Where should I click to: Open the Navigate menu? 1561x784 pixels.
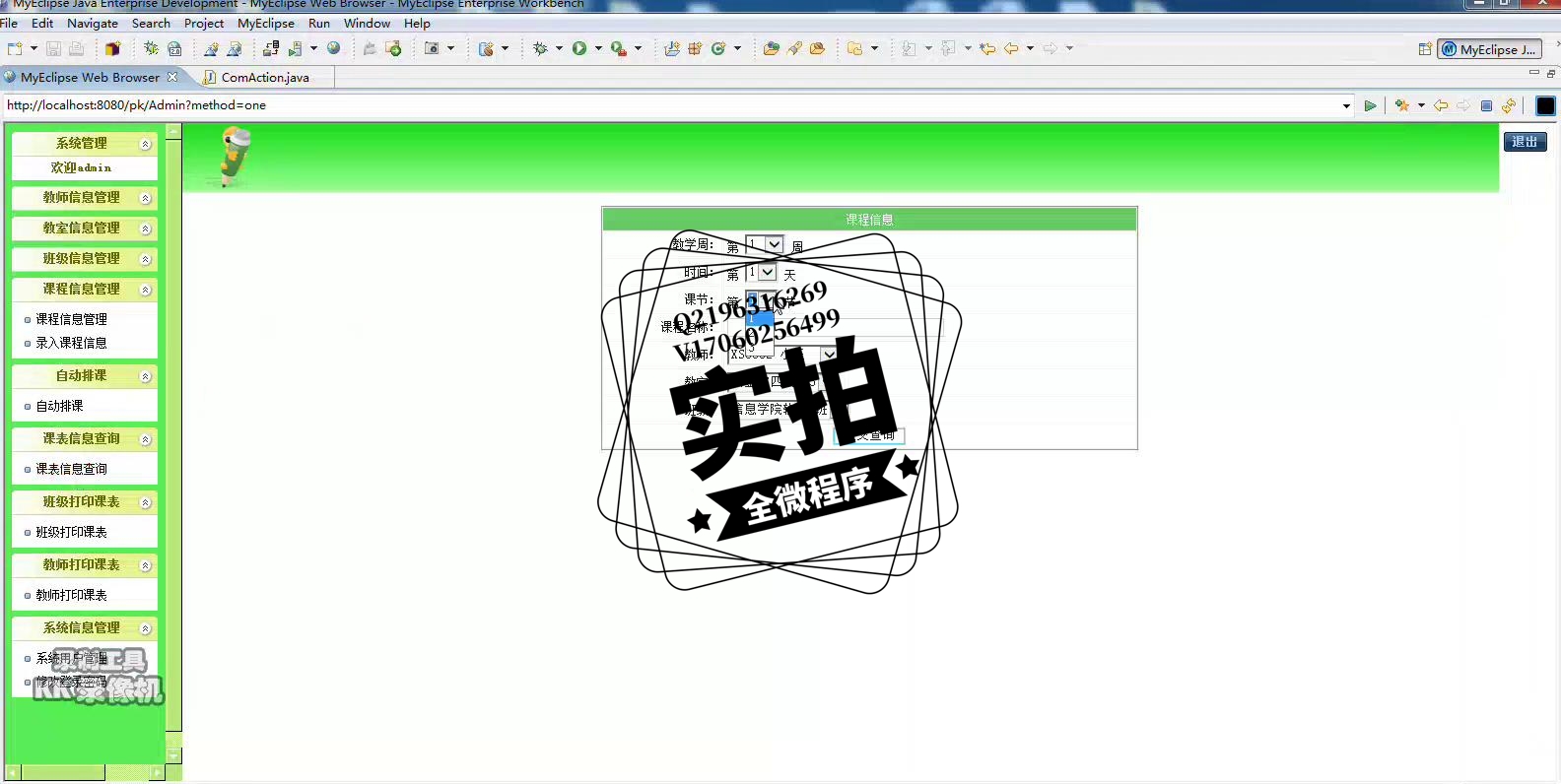[93, 23]
